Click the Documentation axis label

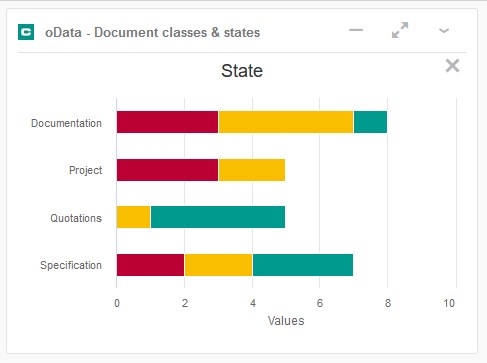66,123
